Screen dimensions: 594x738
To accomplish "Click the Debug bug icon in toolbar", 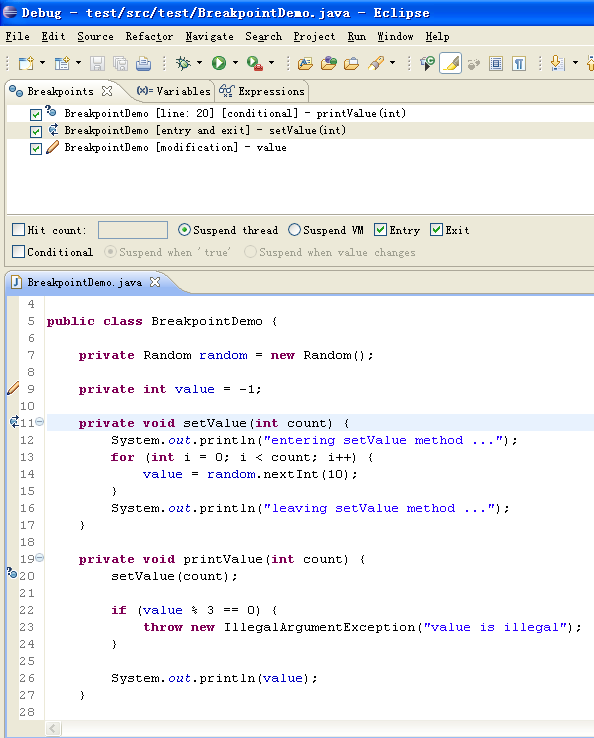I will [183, 63].
